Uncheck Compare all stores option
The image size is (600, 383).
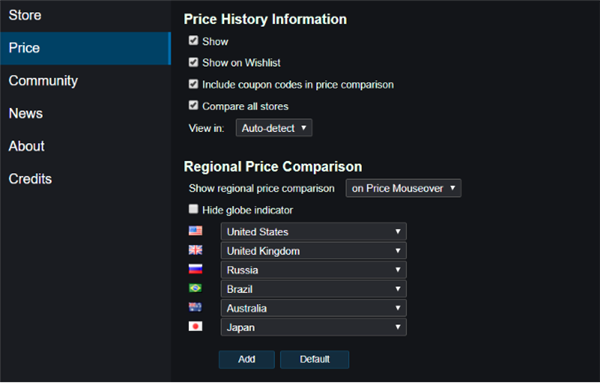tap(193, 105)
